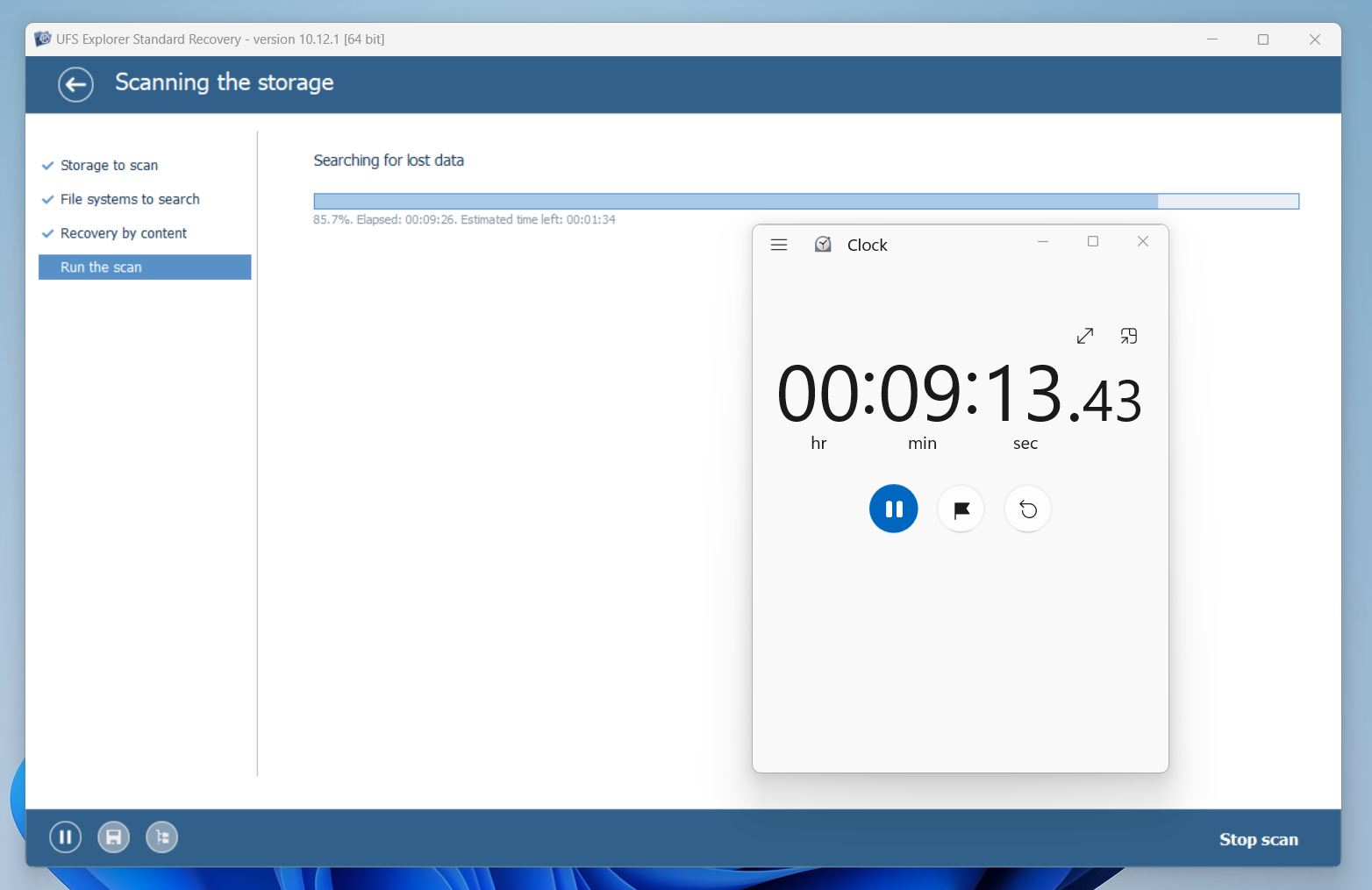1372x890 pixels.
Task: Minimize the Clock window
Action: pos(1043,242)
